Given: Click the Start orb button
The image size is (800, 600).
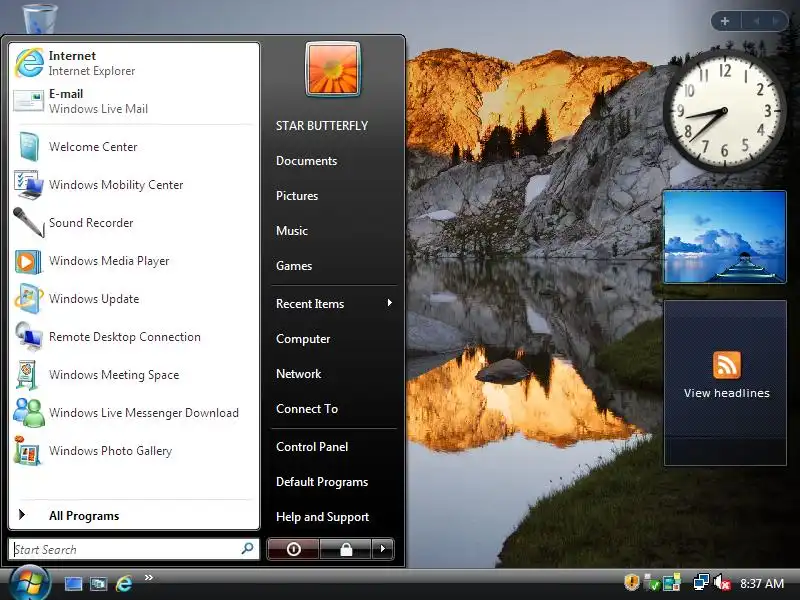Looking at the screenshot, I should coord(30,583).
